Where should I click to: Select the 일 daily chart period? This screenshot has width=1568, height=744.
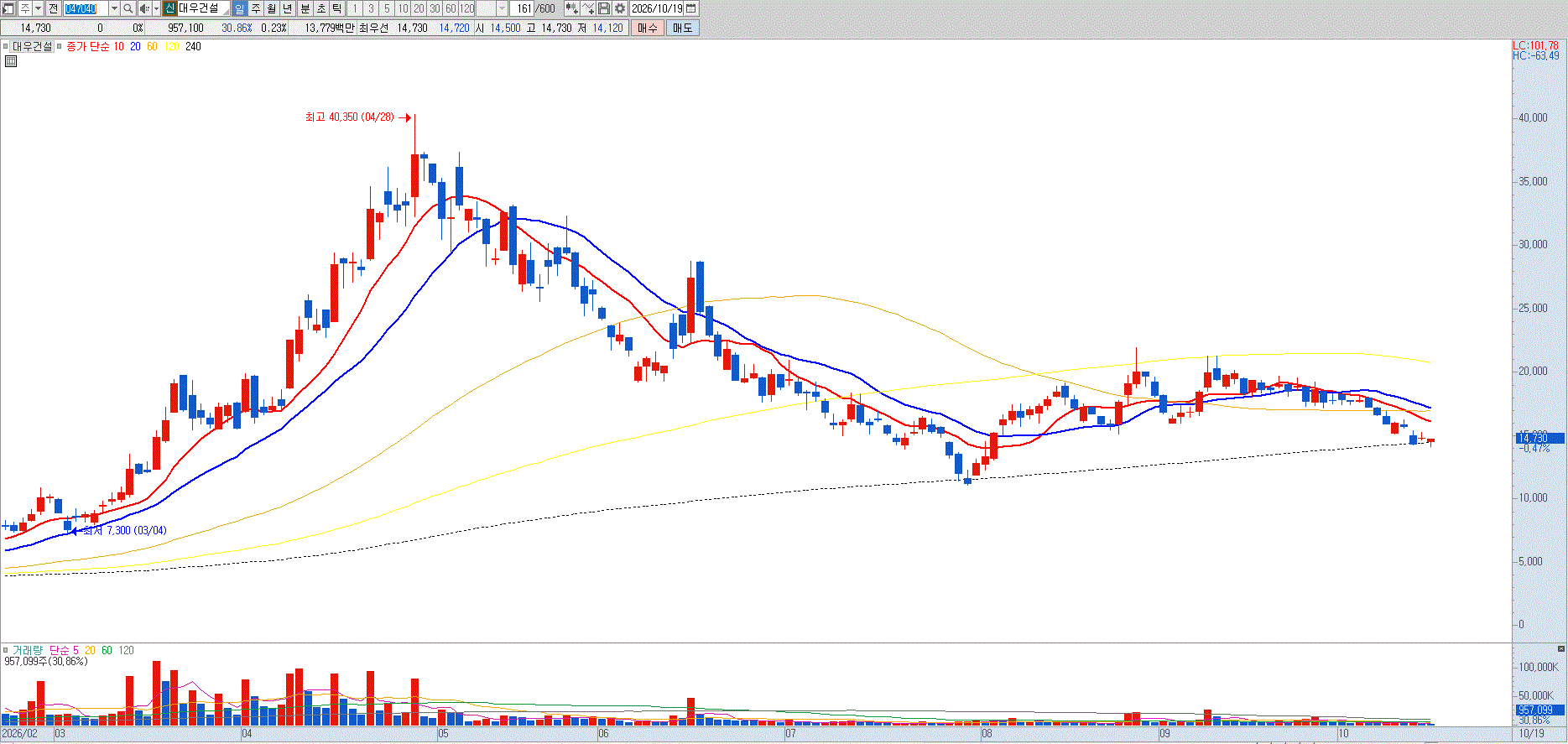coord(240,8)
